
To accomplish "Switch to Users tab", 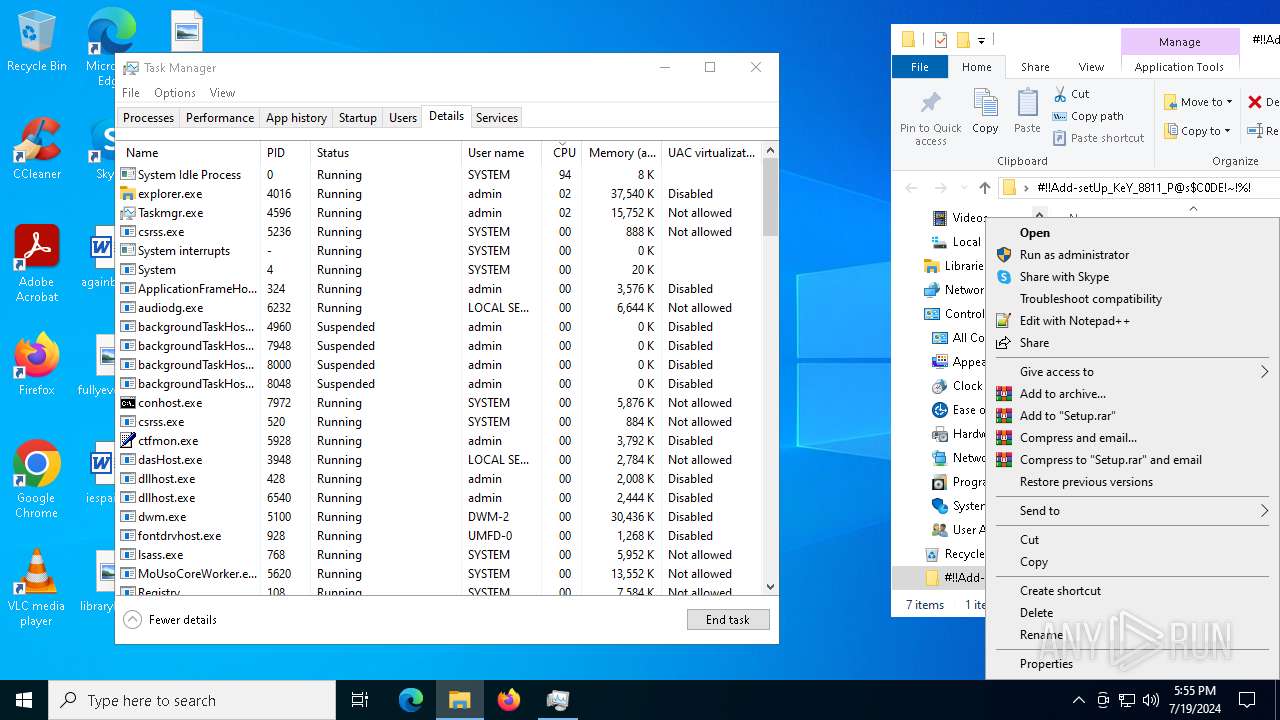I will (x=403, y=118).
